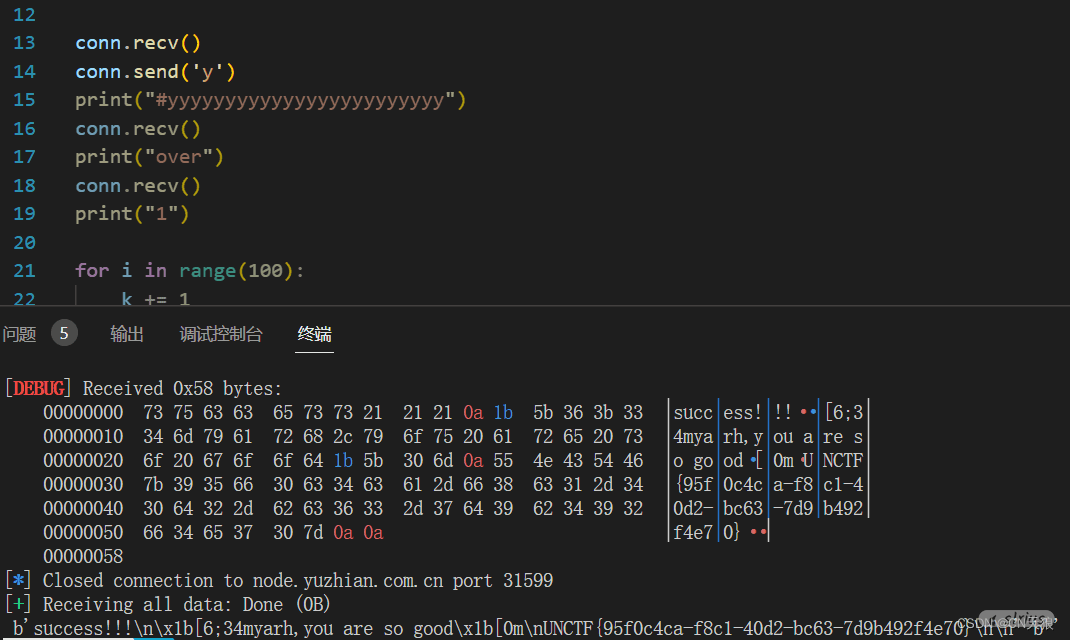Click line number 13 in the gutter
This screenshot has height=640, width=1070.
pos(24,43)
